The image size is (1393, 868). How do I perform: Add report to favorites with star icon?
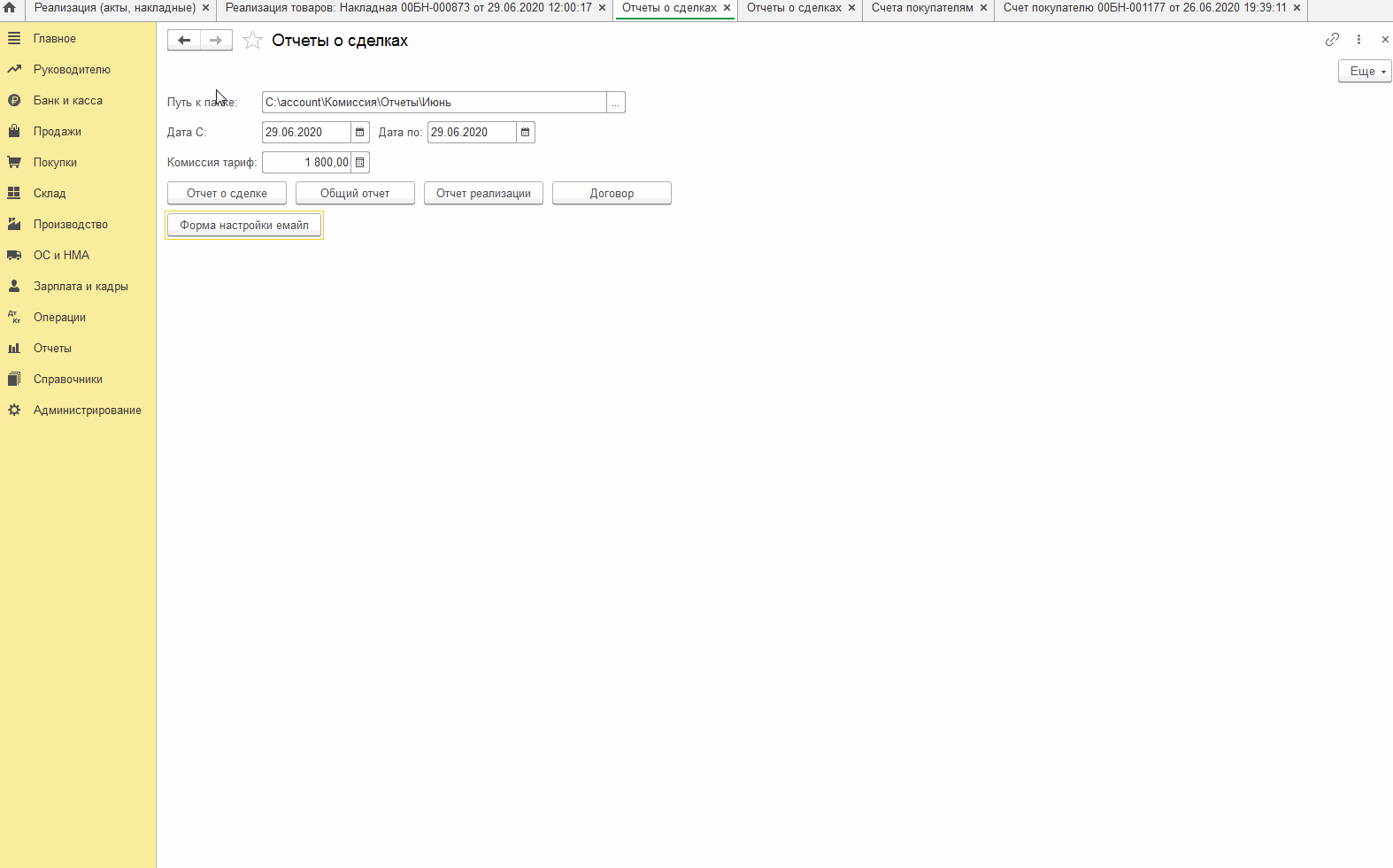click(x=253, y=41)
